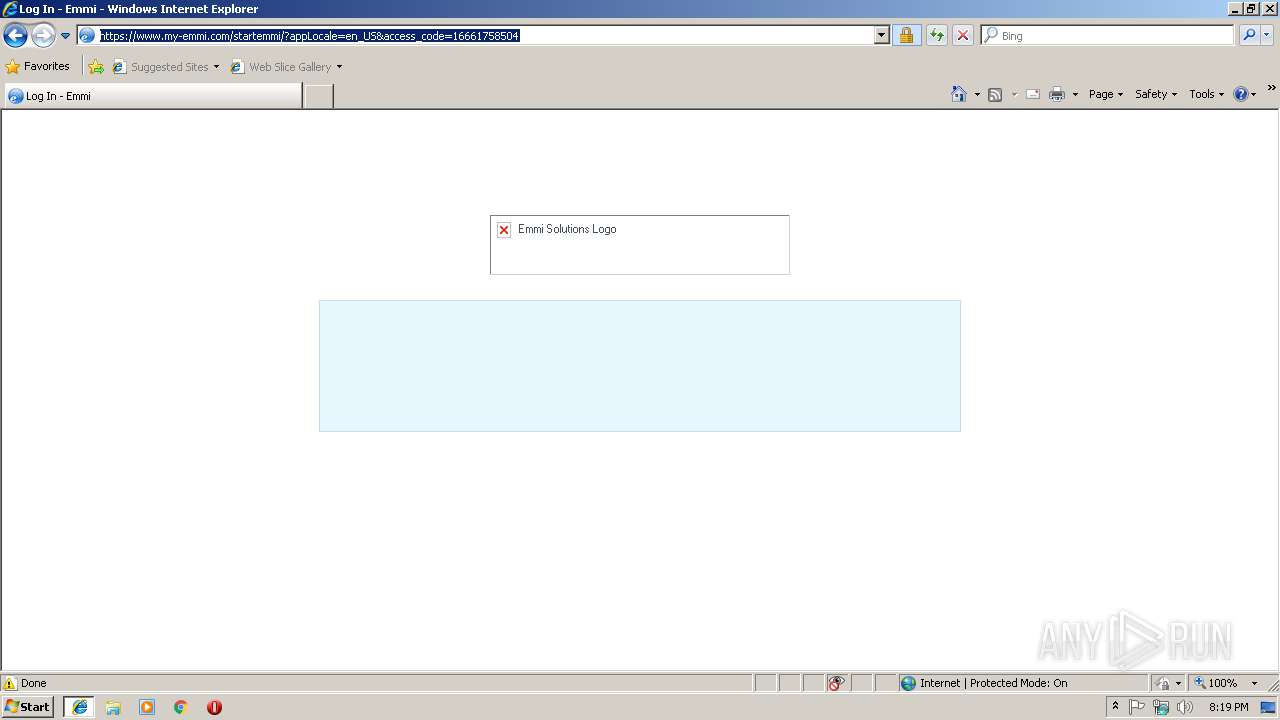
Task: Open the Action Center flag icon
Action: pyautogui.click(x=1137, y=707)
